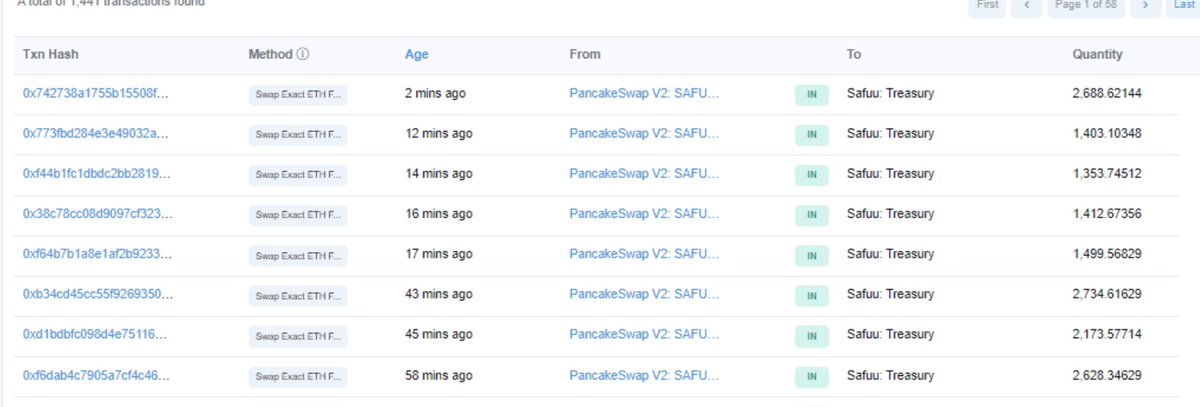Open transaction hash 0xf64b7b1a8e1af2b9233
This screenshot has height=407, width=1200.
[96, 254]
